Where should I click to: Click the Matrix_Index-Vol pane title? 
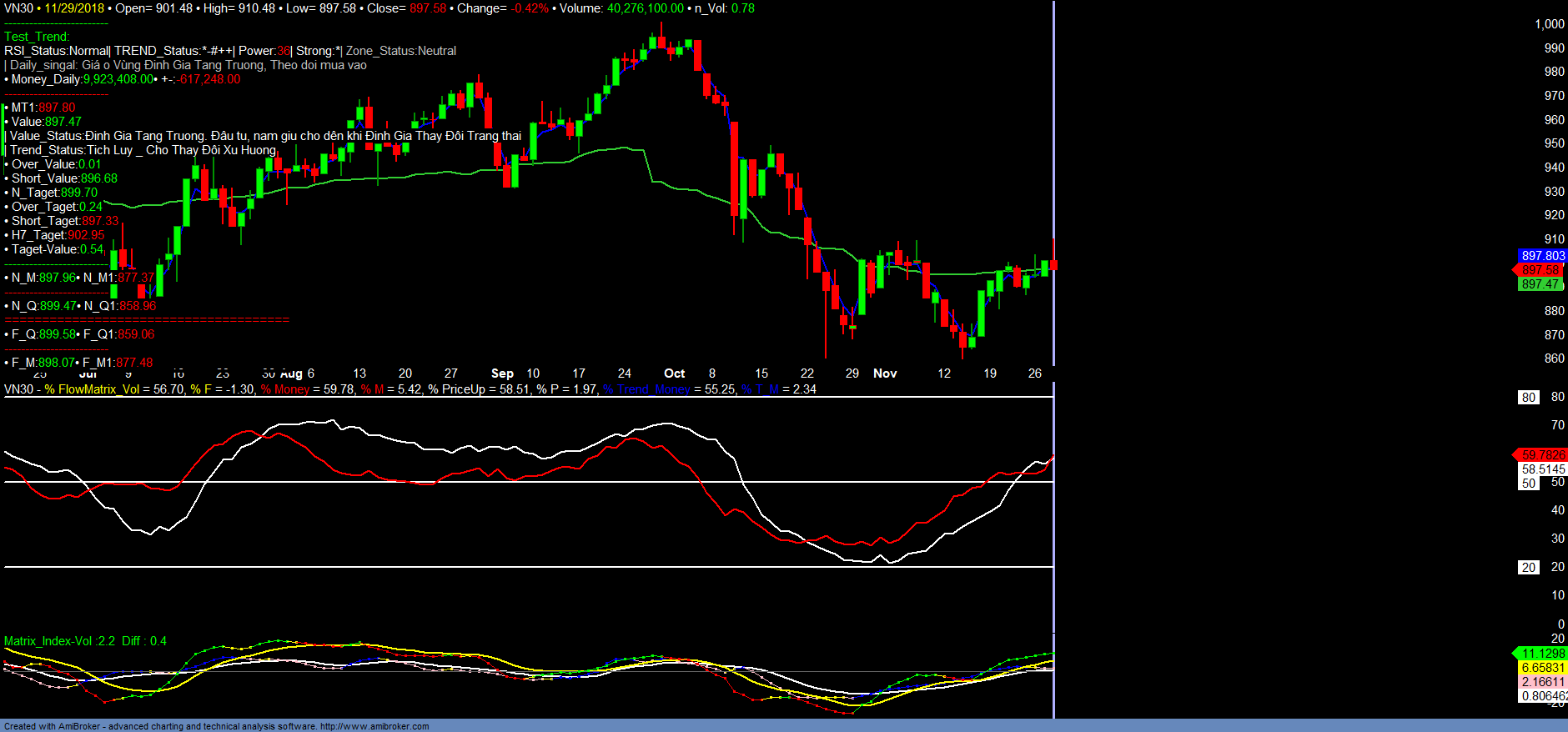pyautogui.click(x=85, y=641)
